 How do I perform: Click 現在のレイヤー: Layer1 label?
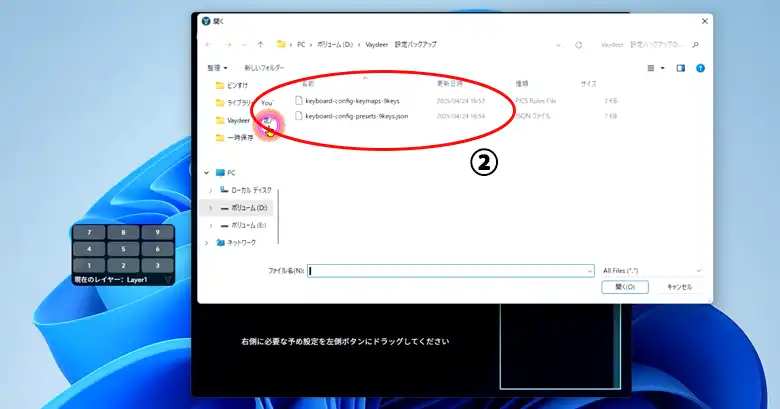point(111,280)
